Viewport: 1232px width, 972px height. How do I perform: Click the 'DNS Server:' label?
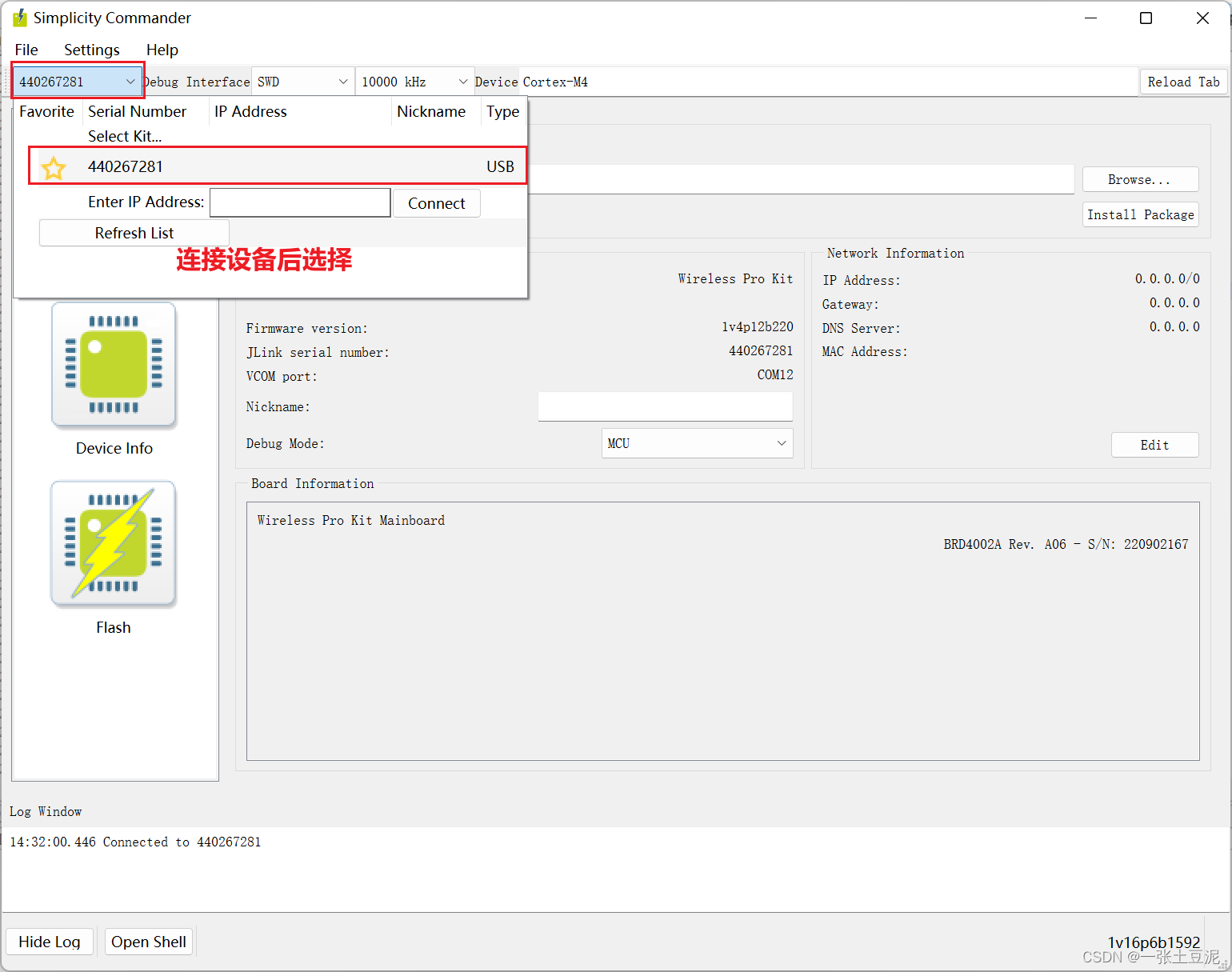861,328
